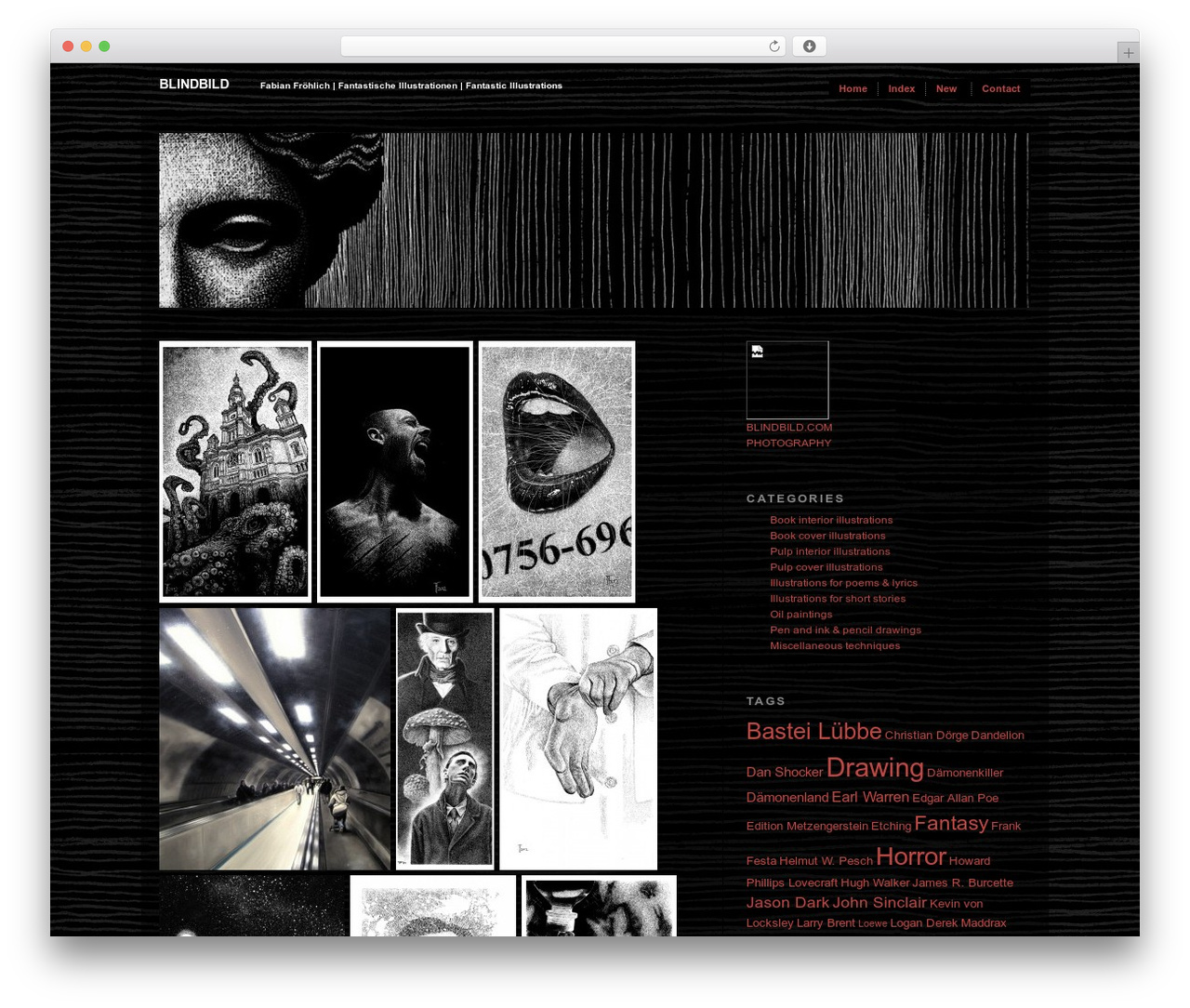Reload the page with the refresh icon
This screenshot has height=1008, width=1190.
point(773,46)
